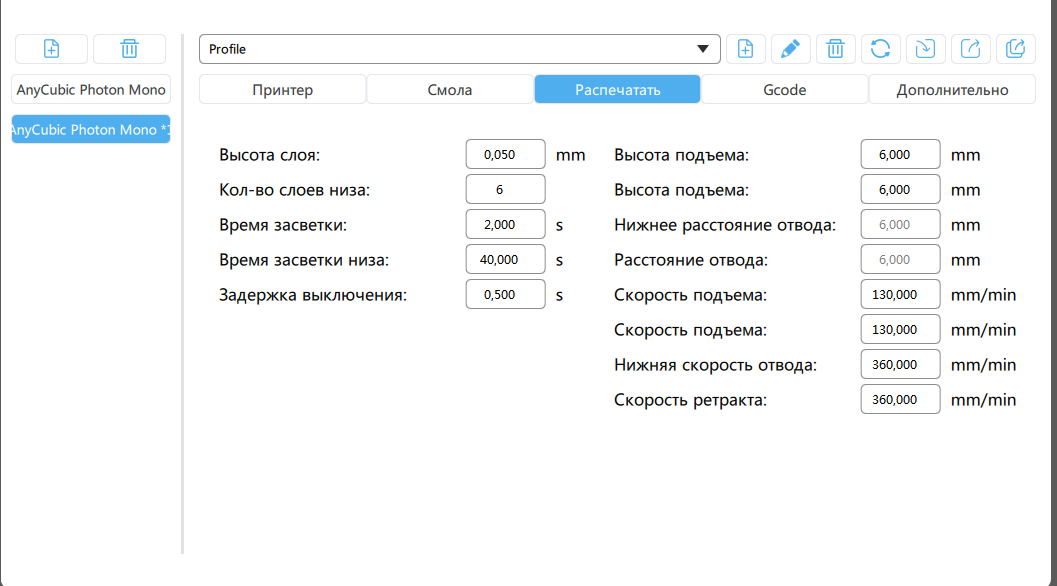Focus the Время засветки низа field
This screenshot has height=586, width=1057.
tap(505, 260)
